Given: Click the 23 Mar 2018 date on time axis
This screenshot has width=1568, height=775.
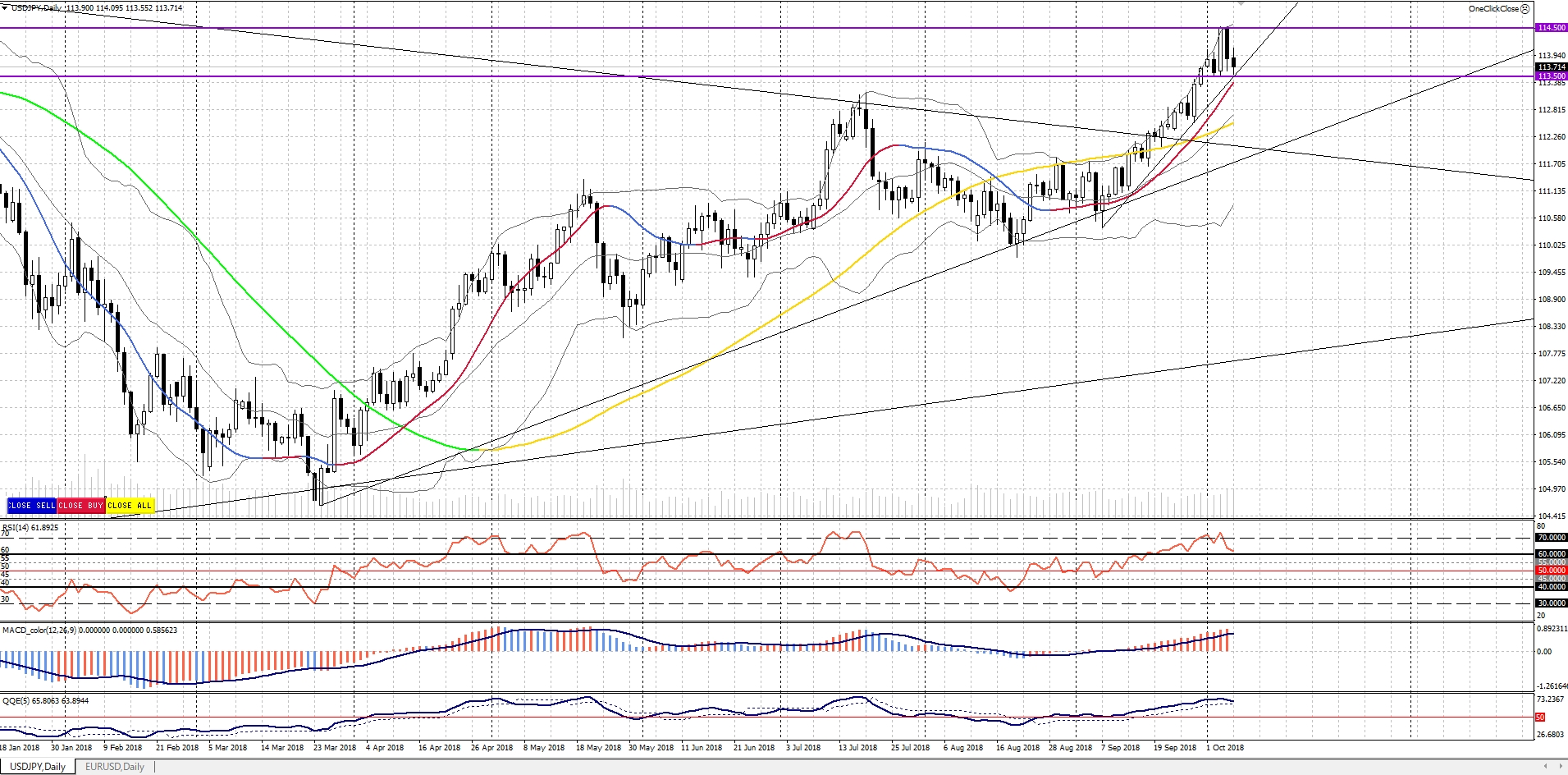Looking at the screenshot, I should tap(335, 748).
